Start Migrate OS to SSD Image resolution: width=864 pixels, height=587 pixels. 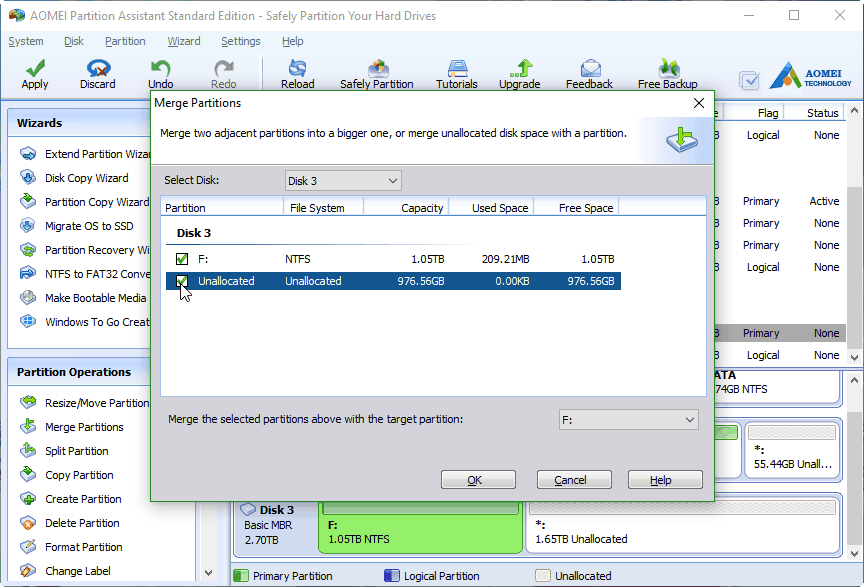[77, 226]
